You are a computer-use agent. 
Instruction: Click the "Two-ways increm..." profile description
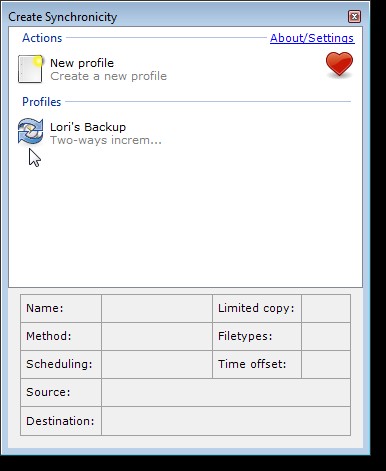pyautogui.click(x=106, y=140)
